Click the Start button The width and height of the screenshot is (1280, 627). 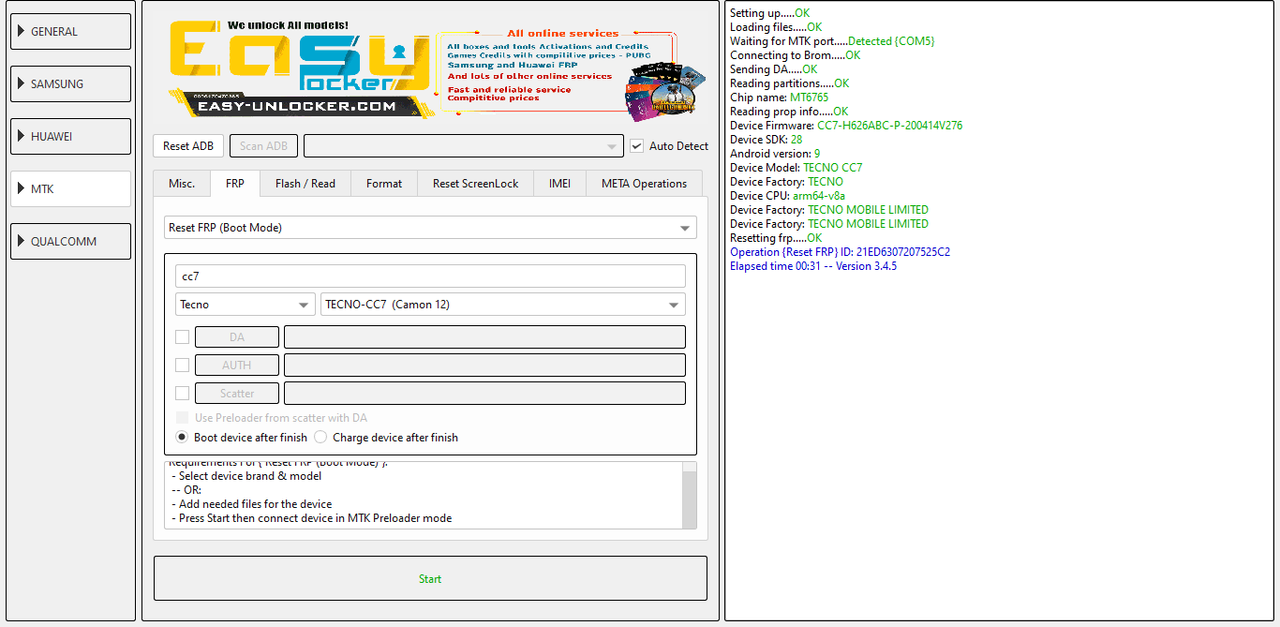point(430,579)
